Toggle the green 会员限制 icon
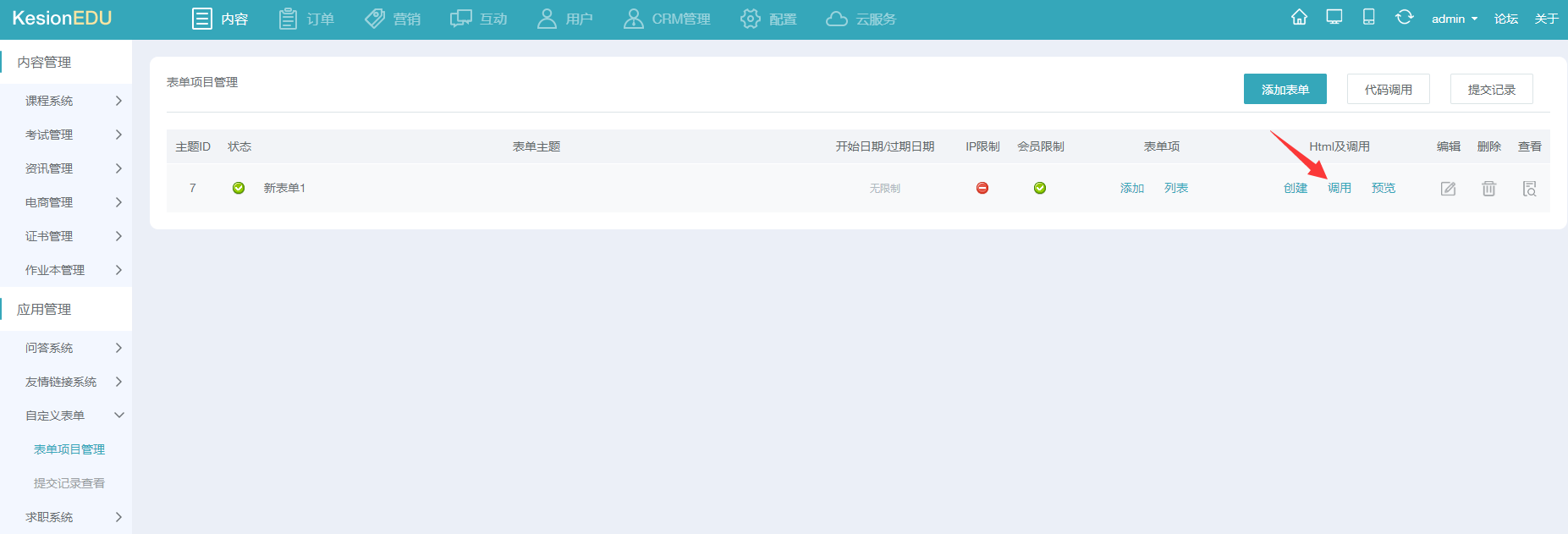 1040,188
